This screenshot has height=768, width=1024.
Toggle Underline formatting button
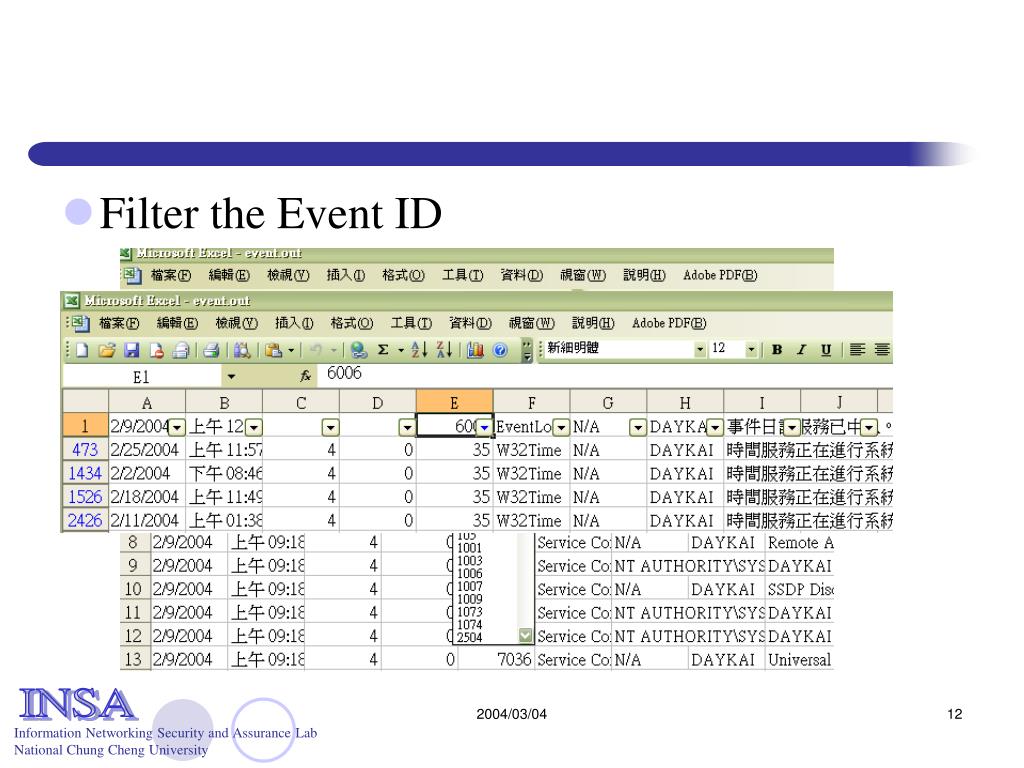826,350
